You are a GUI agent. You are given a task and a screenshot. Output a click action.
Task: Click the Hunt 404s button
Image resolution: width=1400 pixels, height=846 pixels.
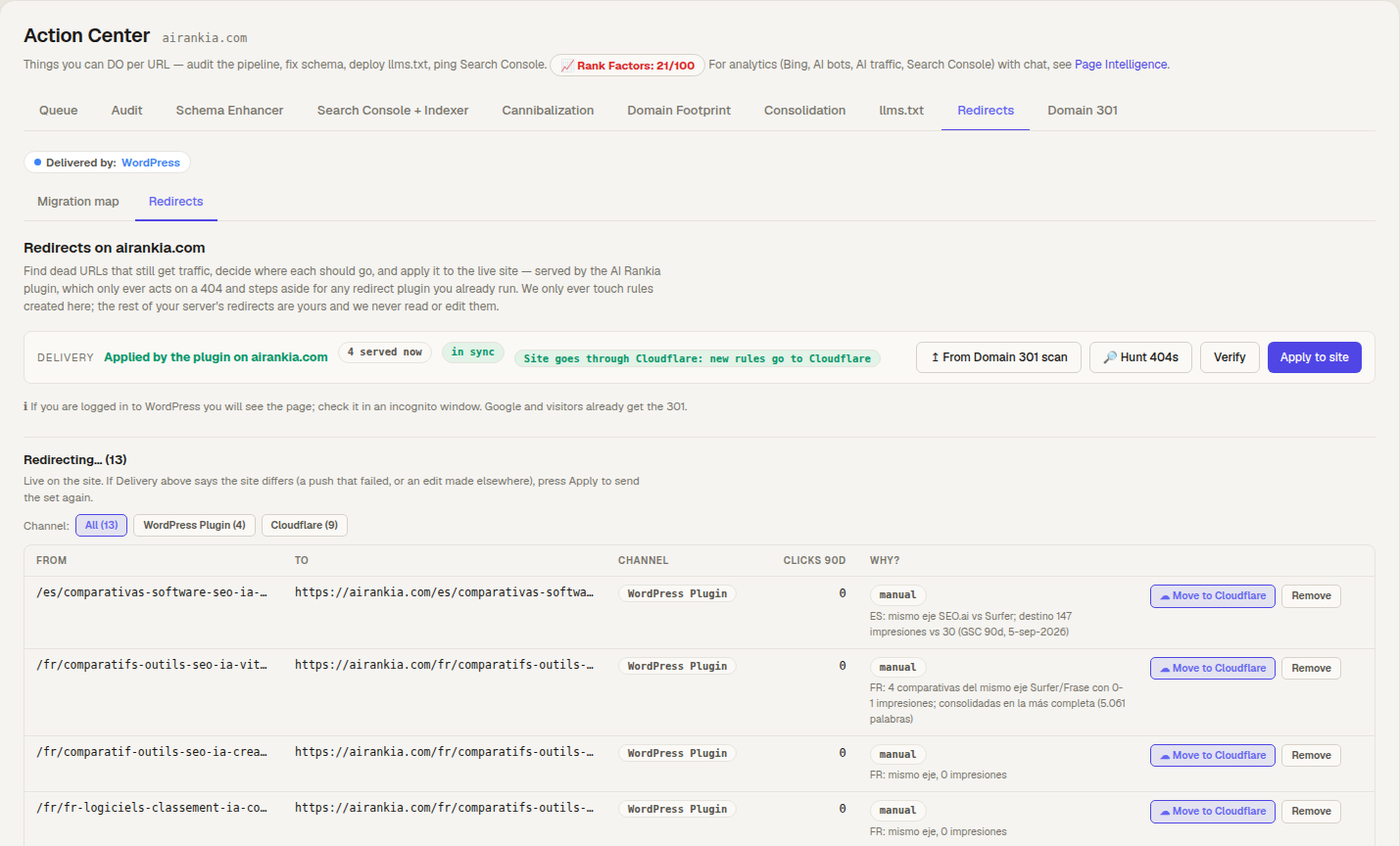pos(1140,357)
